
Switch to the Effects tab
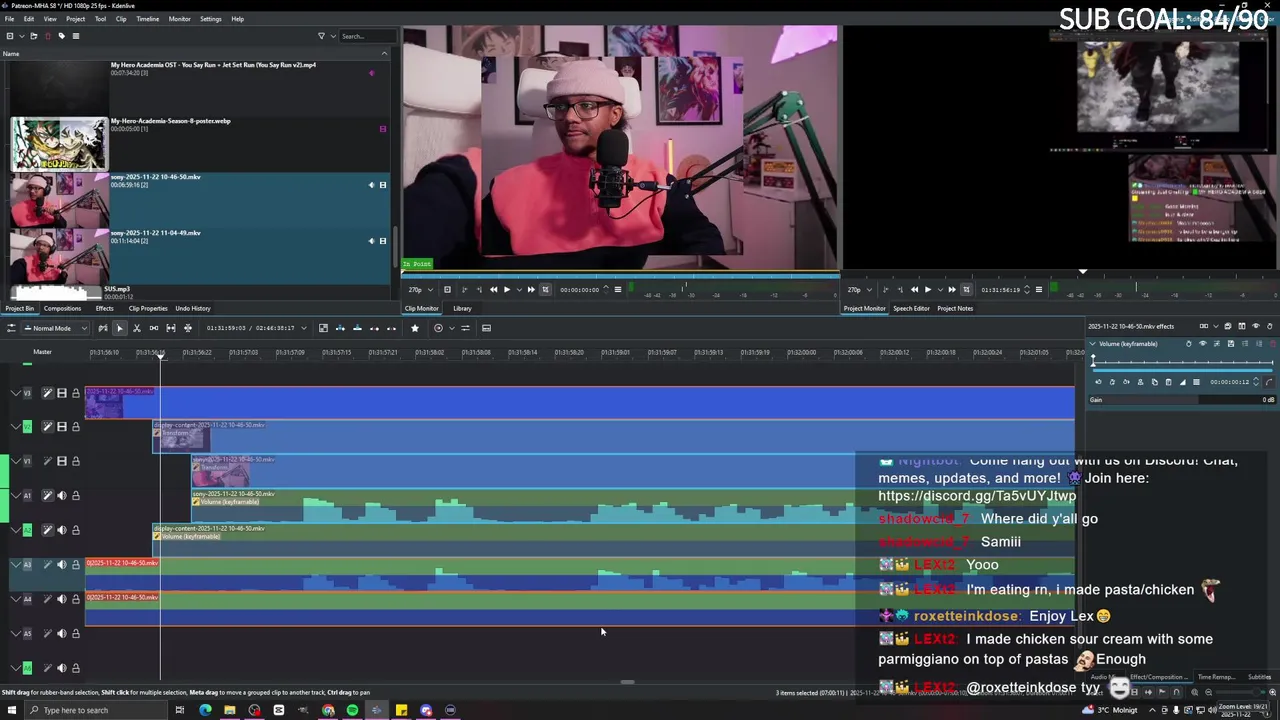click(x=104, y=308)
